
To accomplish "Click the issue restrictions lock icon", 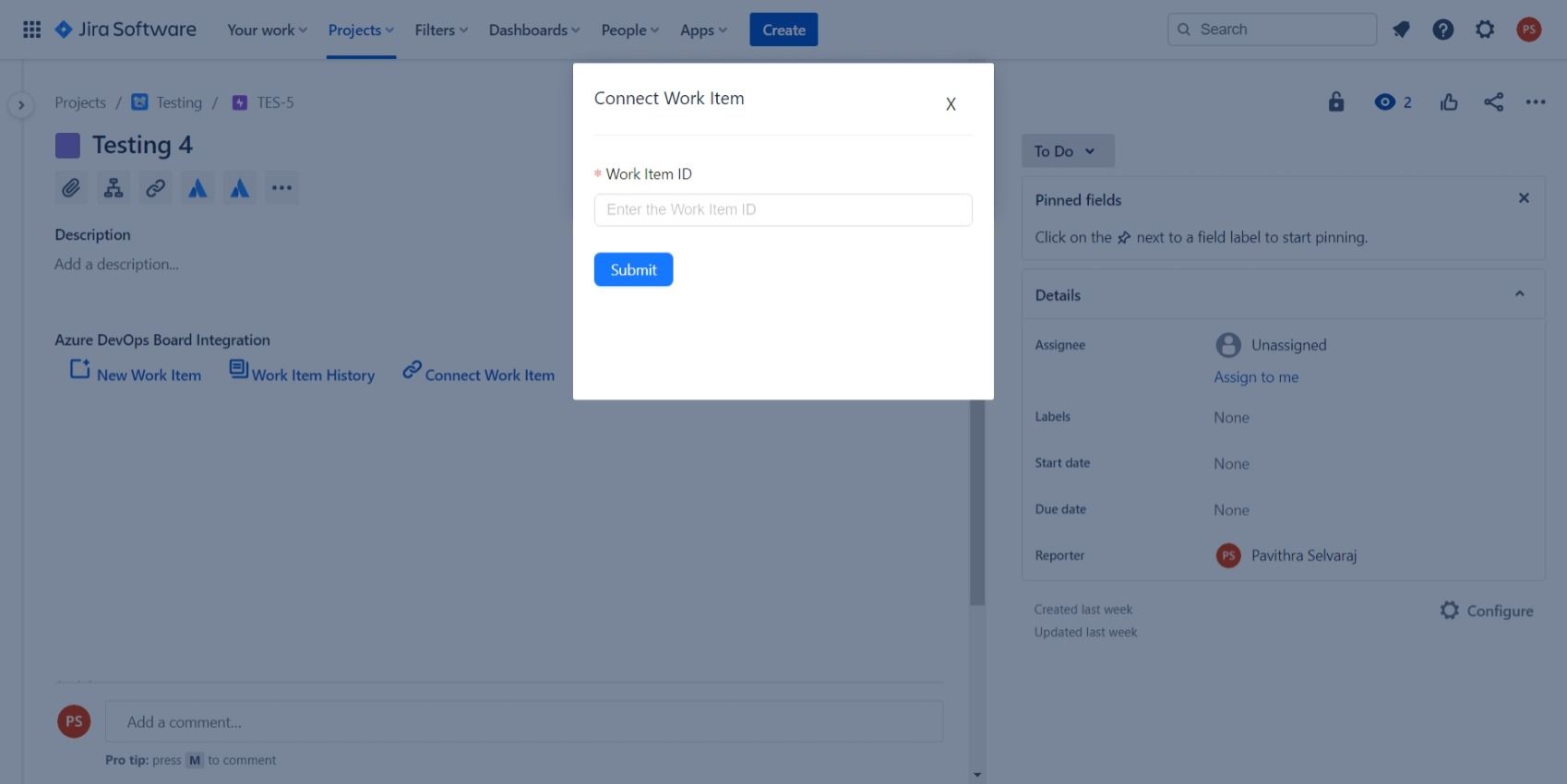I will pos(1335,102).
